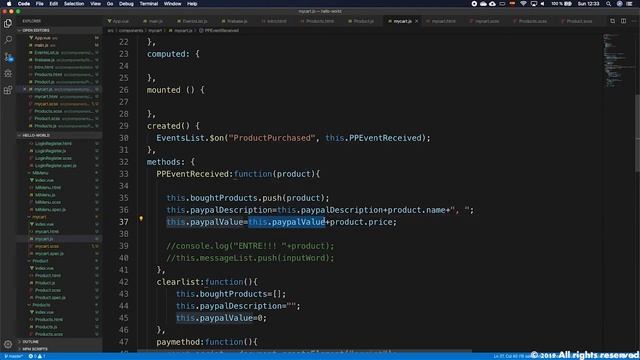Viewport: 640px width, 360px height.
Task: Open the View menu
Action: point(95,4)
